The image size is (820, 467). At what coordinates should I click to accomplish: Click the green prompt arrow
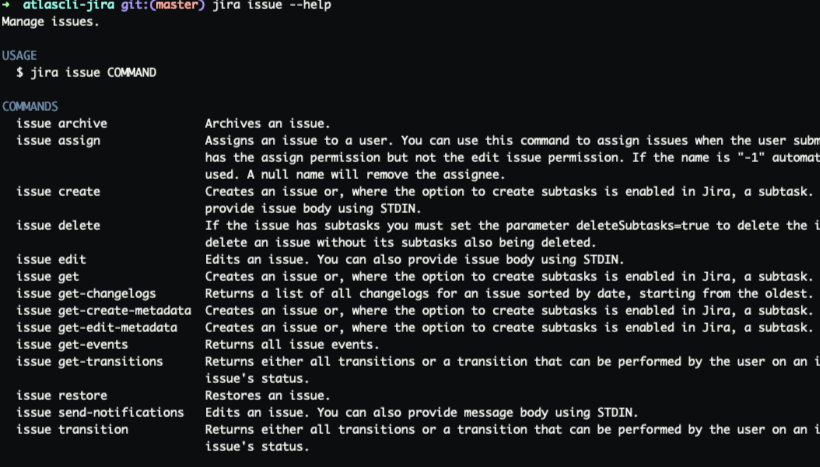[6, 6]
